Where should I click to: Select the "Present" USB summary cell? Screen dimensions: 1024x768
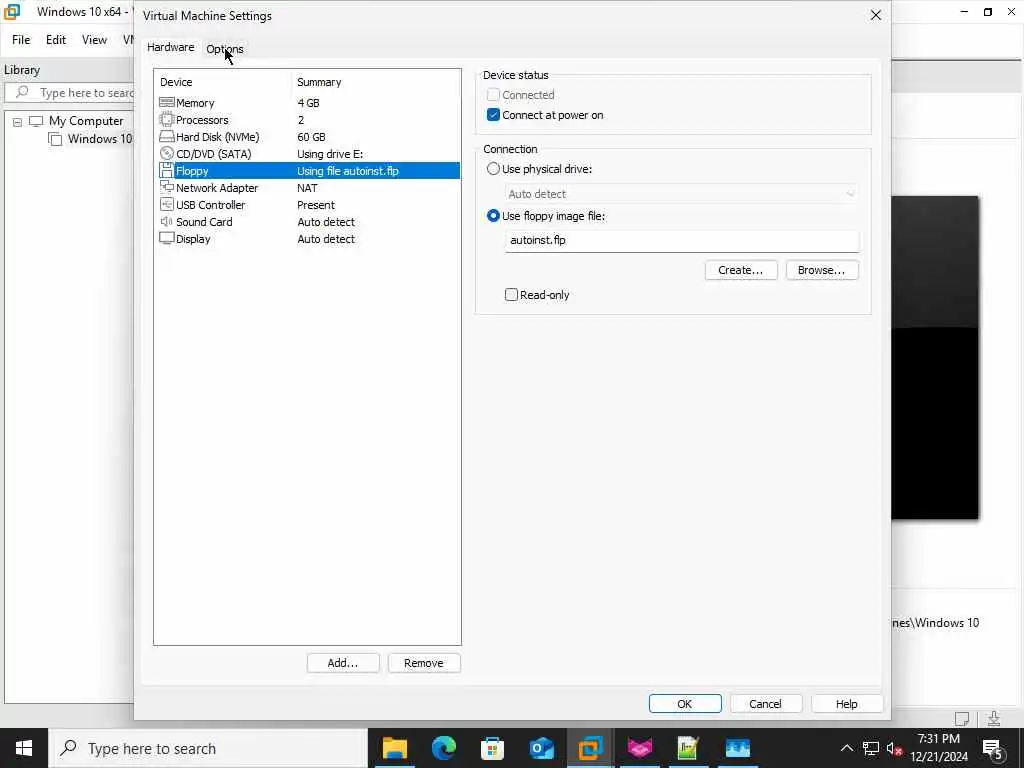pyautogui.click(x=316, y=204)
